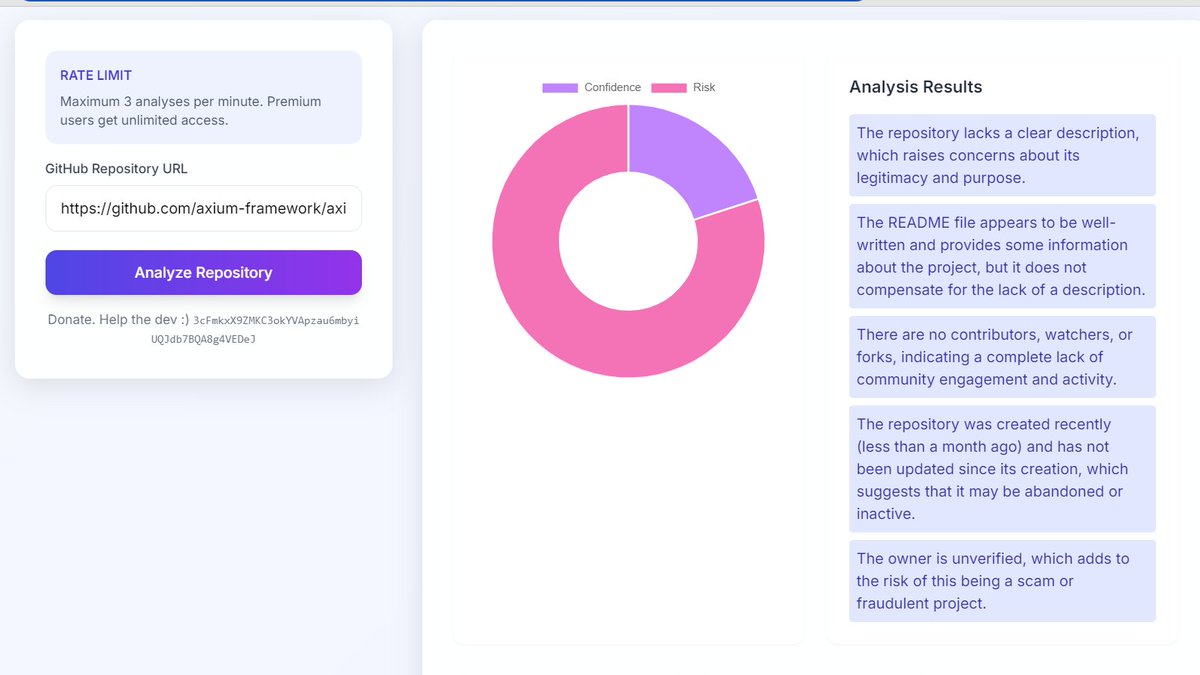Focus the GitHub Repository URL input field
Image resolution: width=1200 pixels, height=675 pixels.
(x=203, y=208)
